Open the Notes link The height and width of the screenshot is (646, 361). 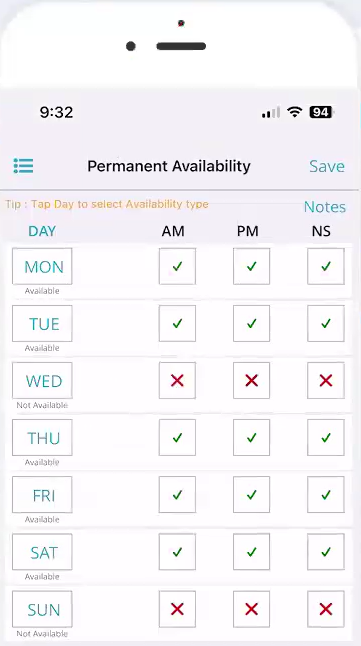click(325, 207)
